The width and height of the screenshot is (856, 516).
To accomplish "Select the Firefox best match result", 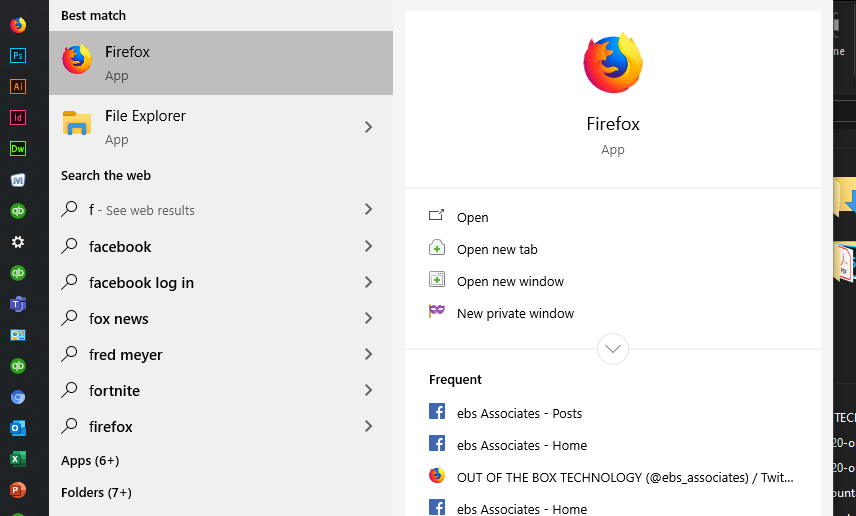I will point(221,63).
